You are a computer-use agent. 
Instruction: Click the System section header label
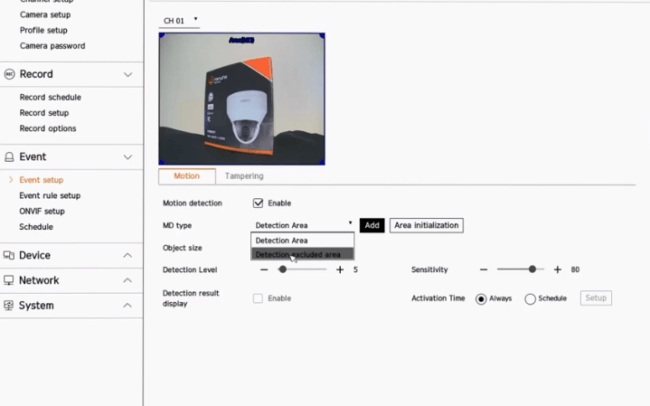[x=36, y=305]
